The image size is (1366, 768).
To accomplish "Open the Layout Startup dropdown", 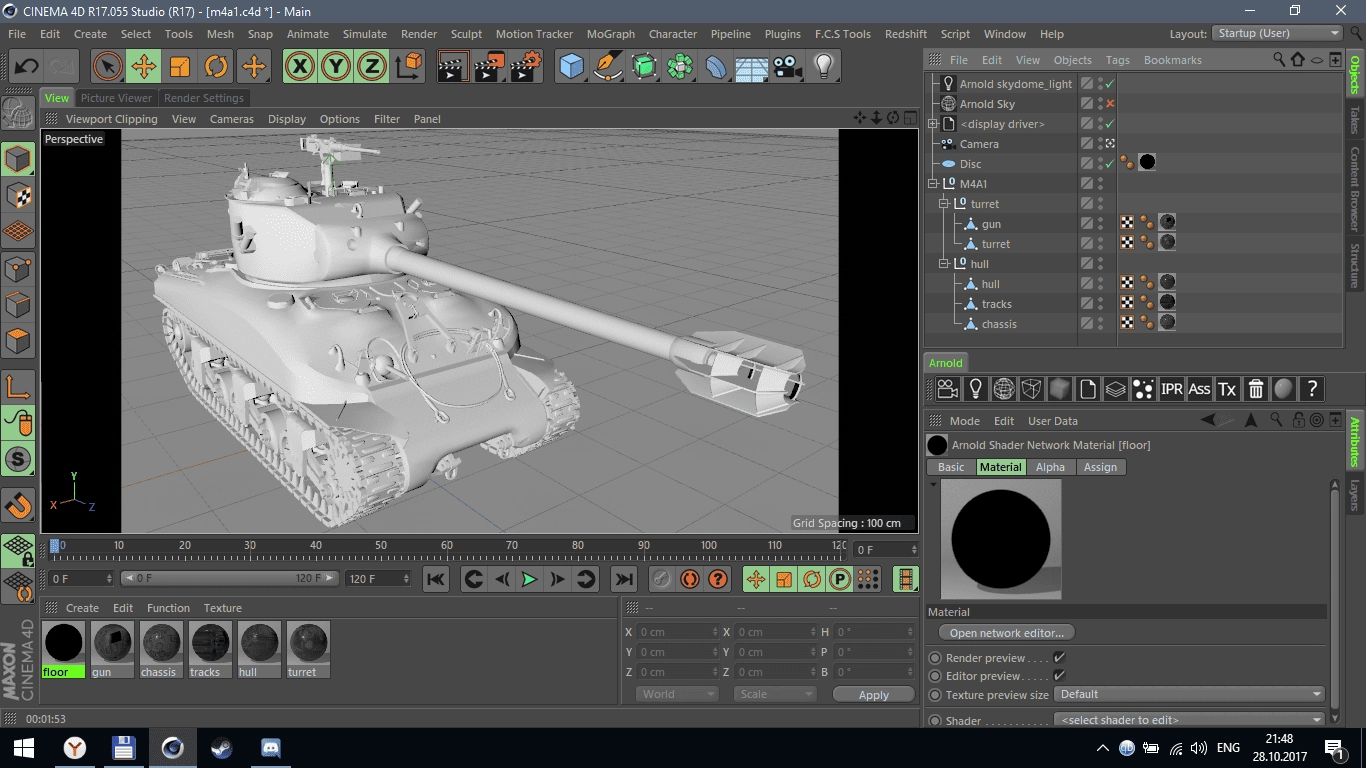I will pos(1277,33).
